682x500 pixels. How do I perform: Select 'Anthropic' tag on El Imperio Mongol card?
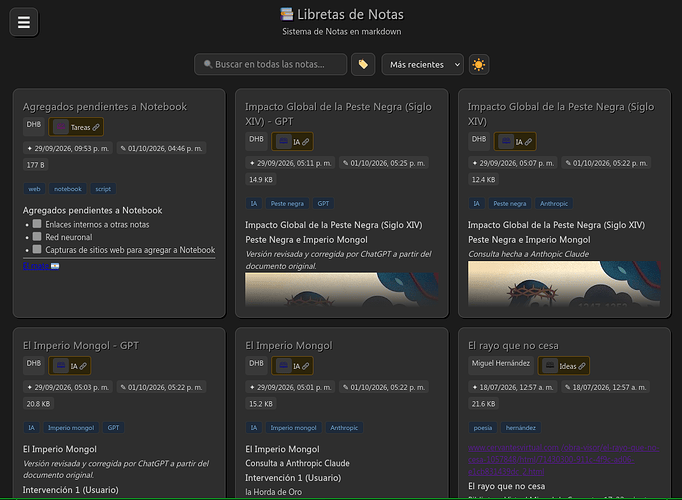(x=344, y=428)
